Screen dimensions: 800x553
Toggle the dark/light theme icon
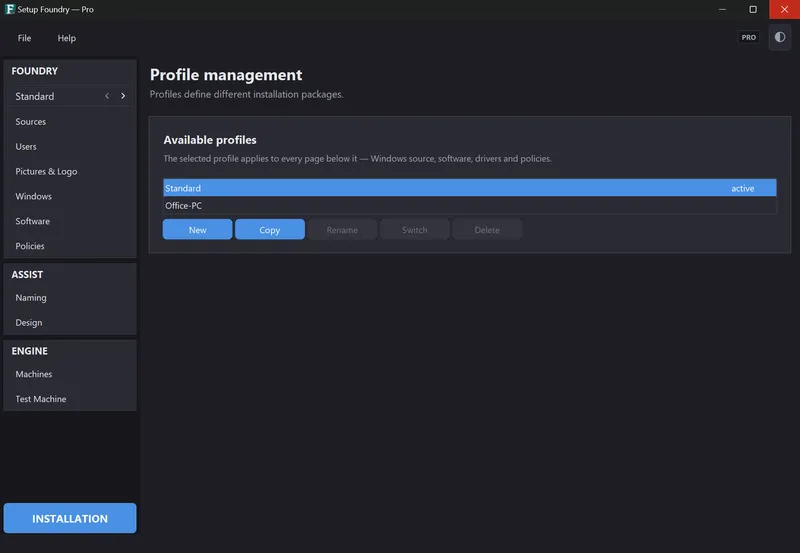click(780, 37)
